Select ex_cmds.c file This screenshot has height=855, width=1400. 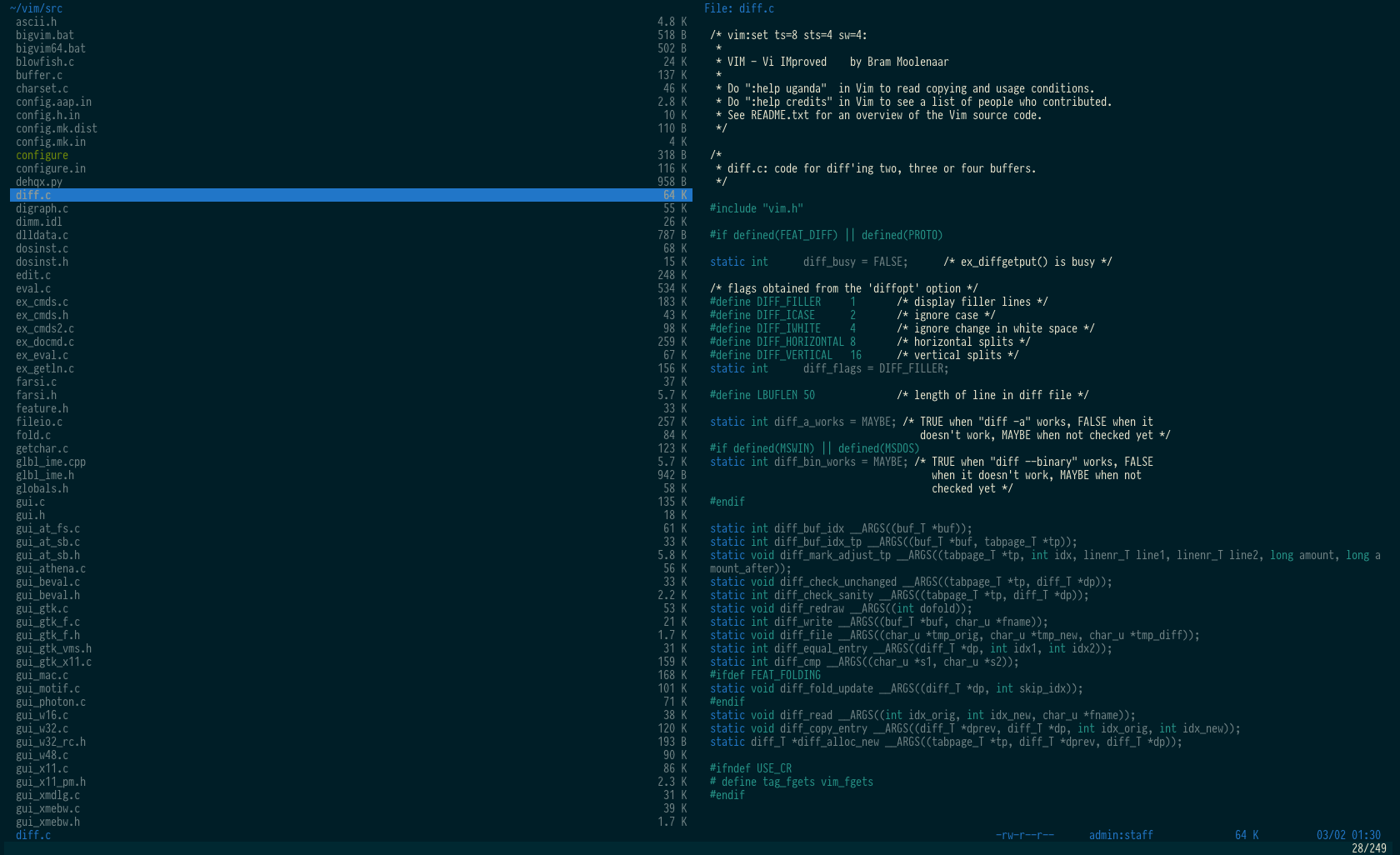pyautogui.click(x=351, y=302)
